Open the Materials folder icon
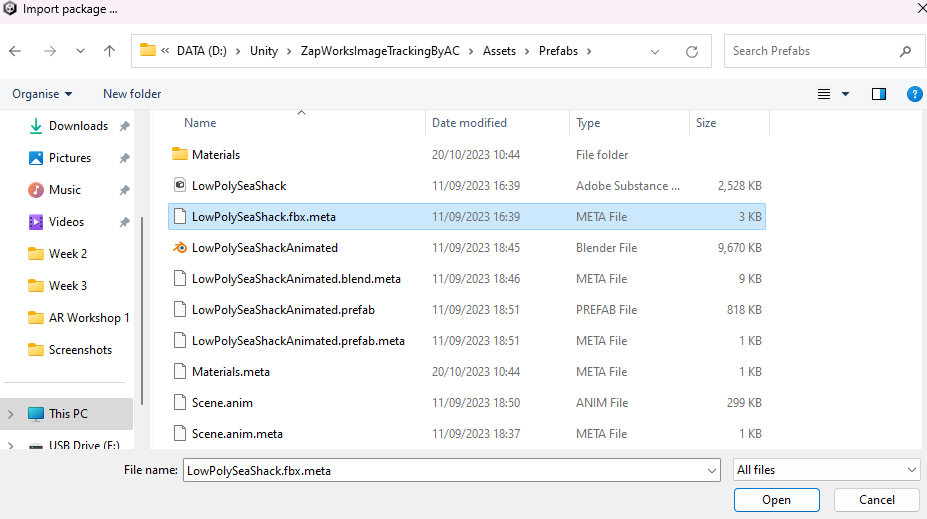This screenshot has height=519, width=927. pyautogui.click(x=180, y=155)
